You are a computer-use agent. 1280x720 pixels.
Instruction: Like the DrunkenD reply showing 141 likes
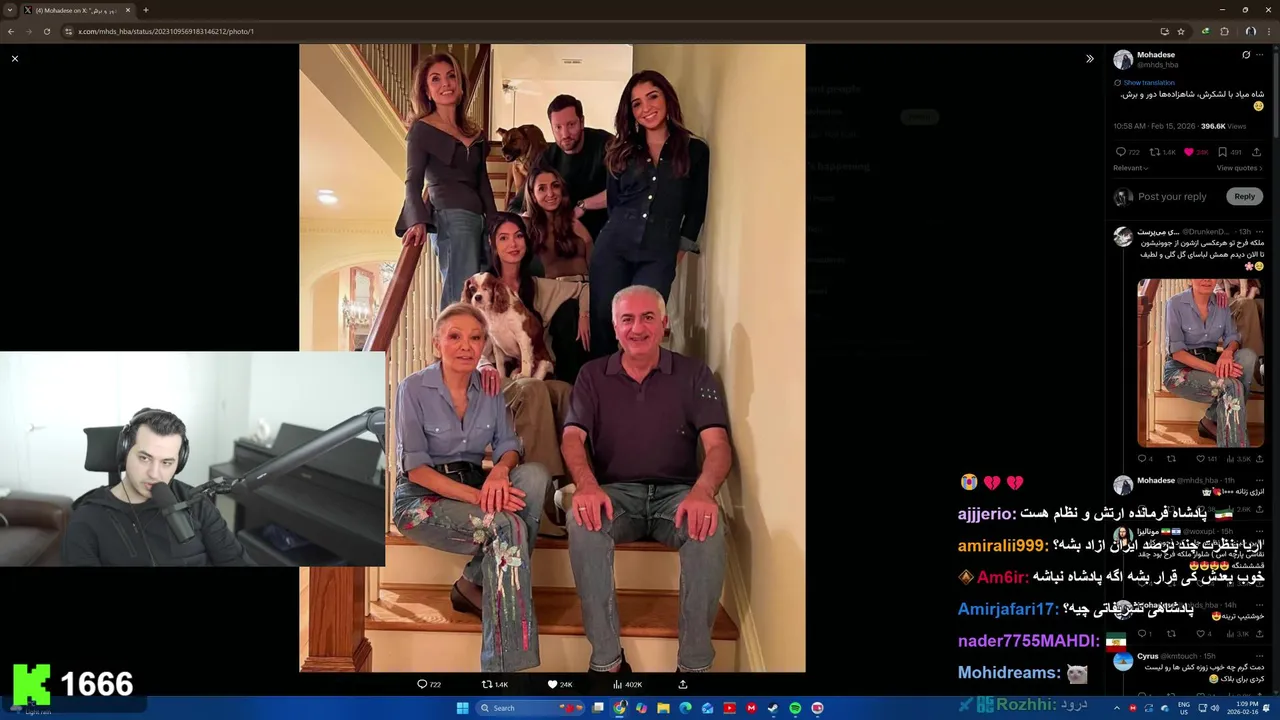point(1200,459)
